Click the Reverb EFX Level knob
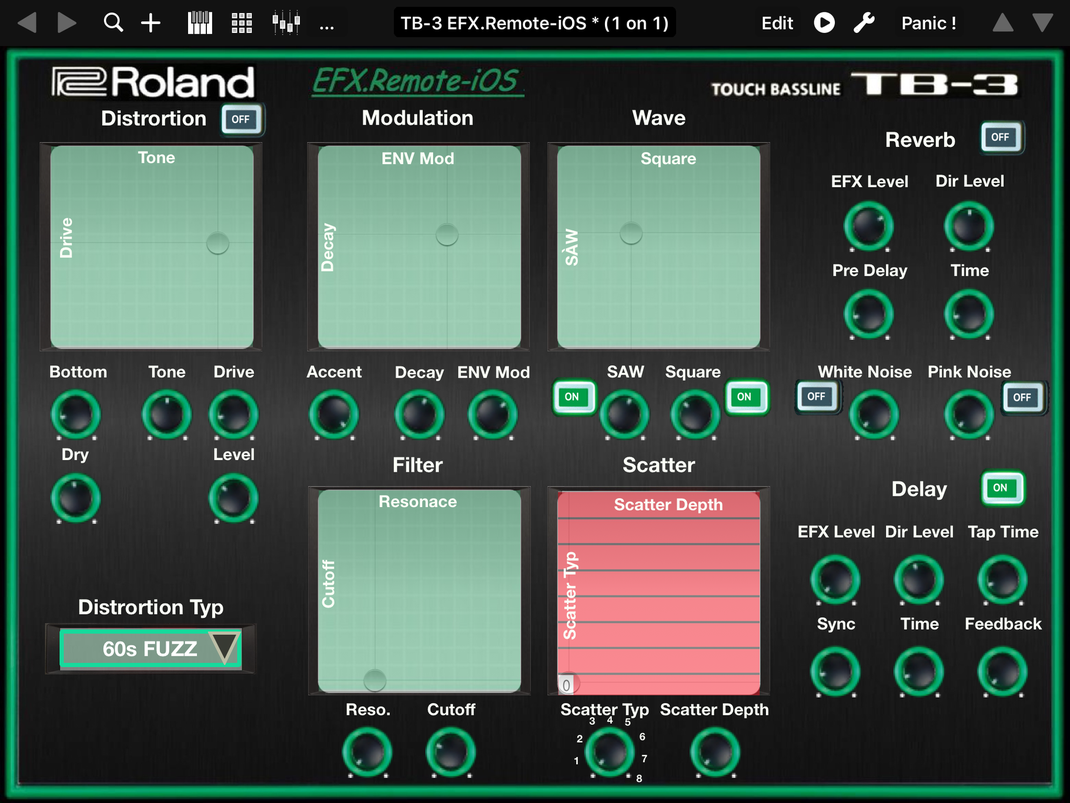The width and height of the screenshot is (1070, 803). click(x=869, y=226)
